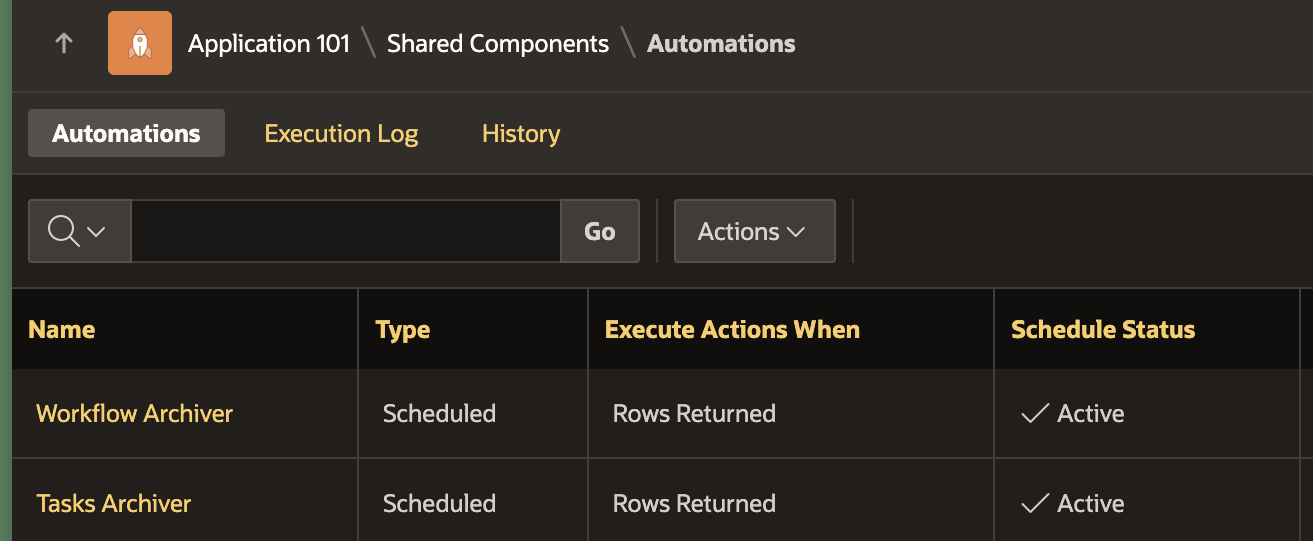Switch to the Execution Log tab

pos(341,134)
